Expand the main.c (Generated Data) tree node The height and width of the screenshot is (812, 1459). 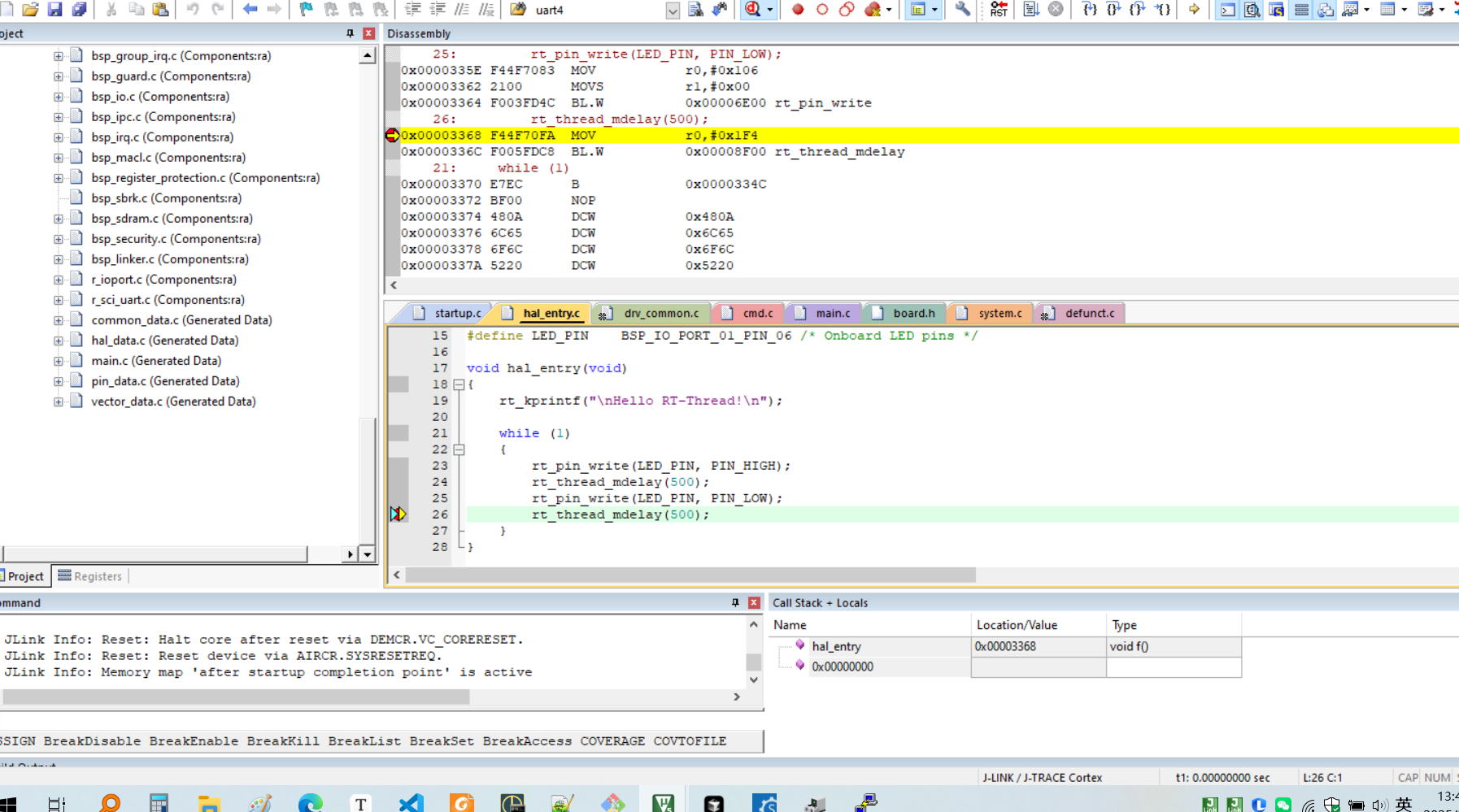(x=59, y=361)
